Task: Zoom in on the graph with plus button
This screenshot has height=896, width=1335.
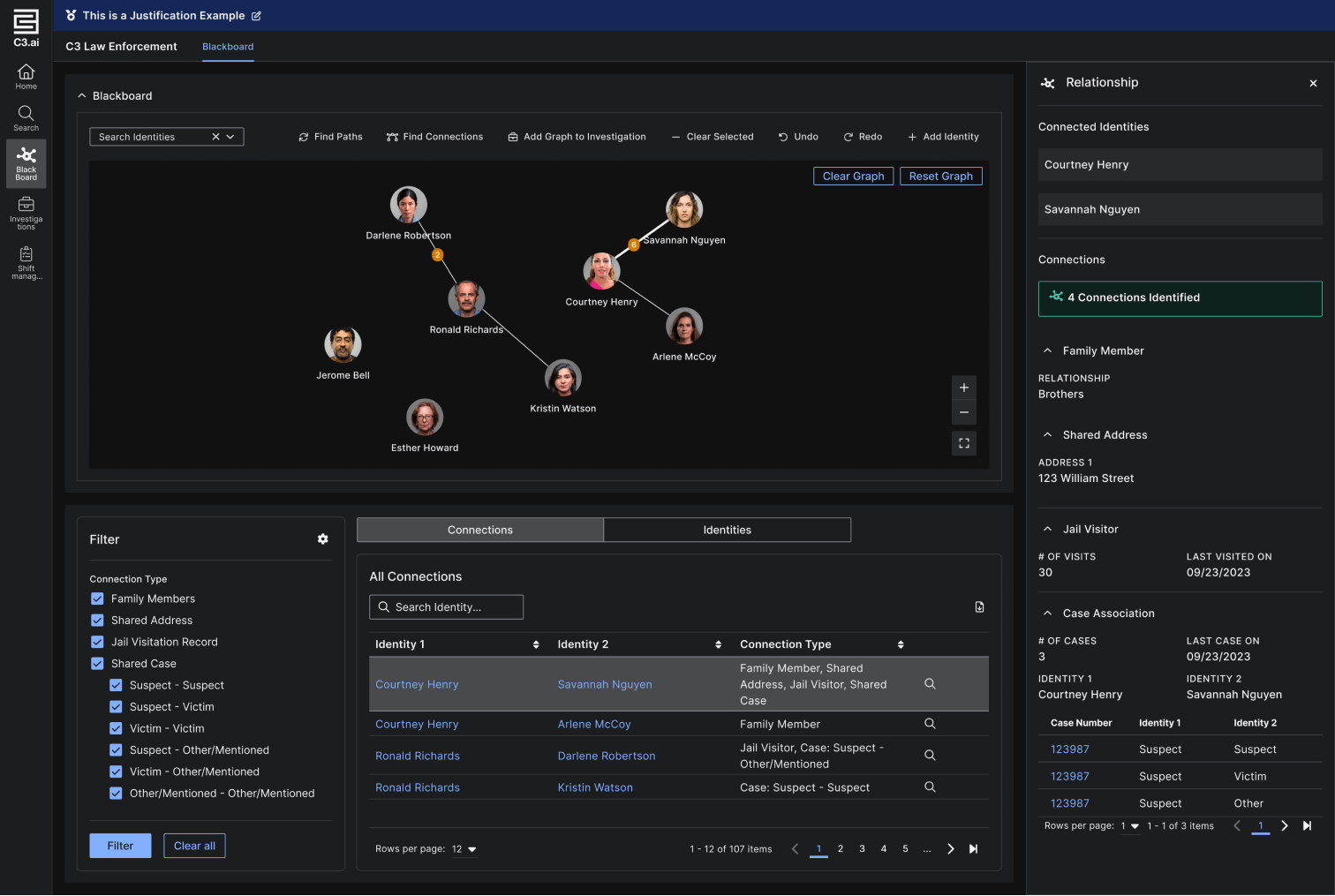Action: coord(964,388)
